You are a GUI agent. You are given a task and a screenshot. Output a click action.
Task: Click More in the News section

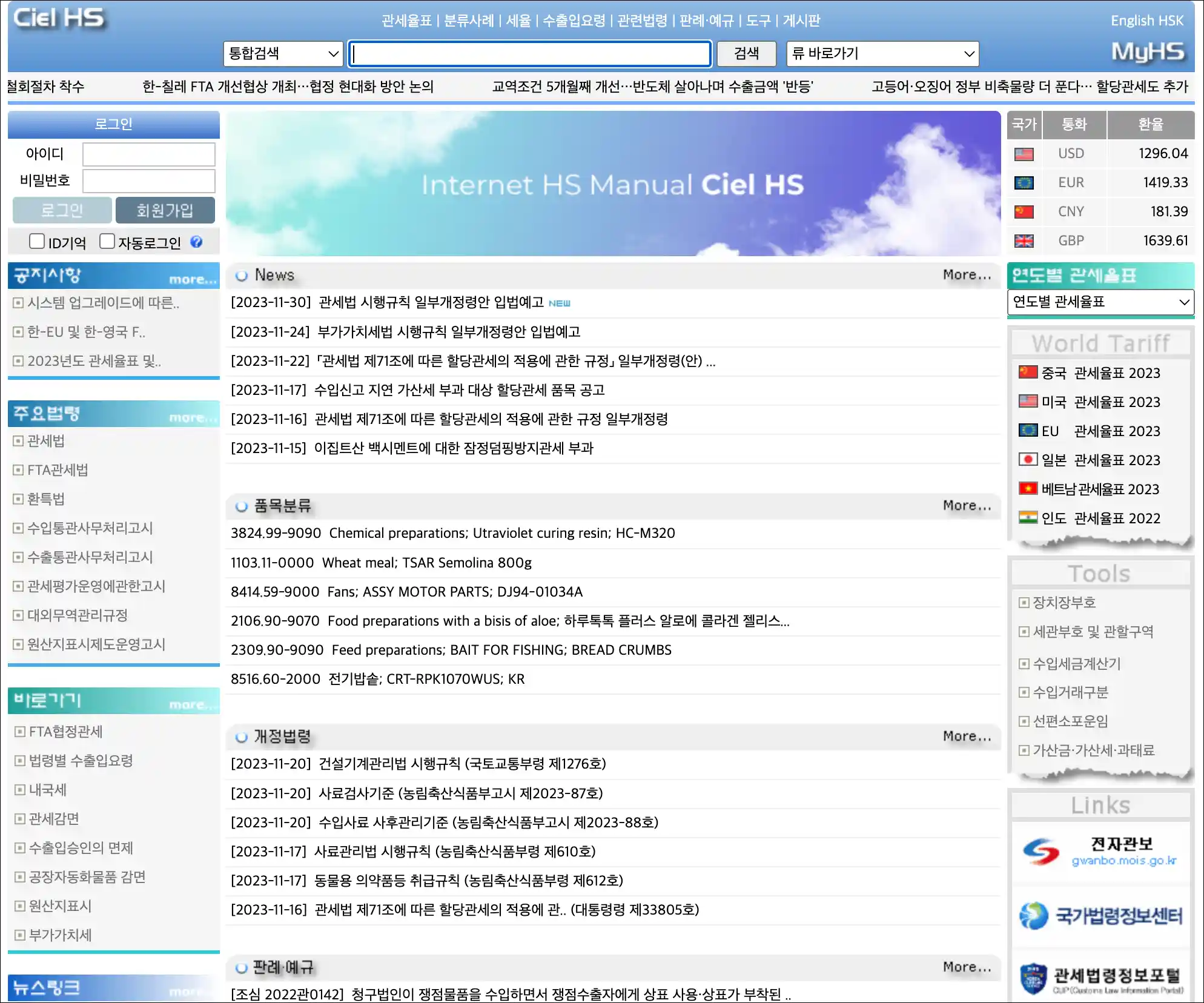967,275
